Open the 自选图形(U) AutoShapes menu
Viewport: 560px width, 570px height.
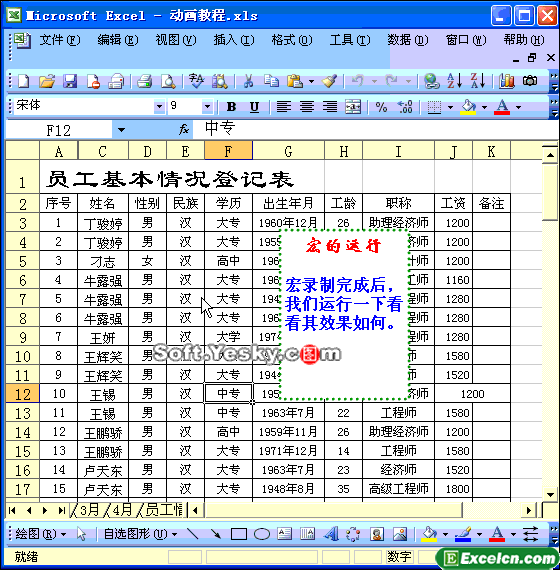coord(140,534)
